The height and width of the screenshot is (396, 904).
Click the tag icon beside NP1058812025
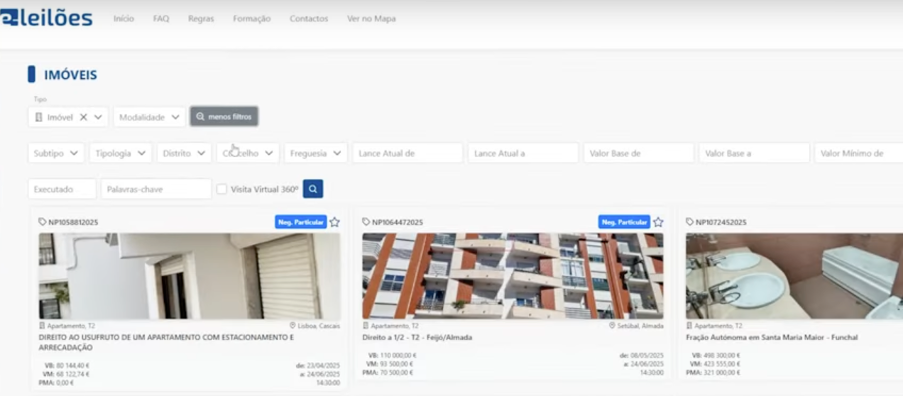pyautogui.click(x=42, y=222)
